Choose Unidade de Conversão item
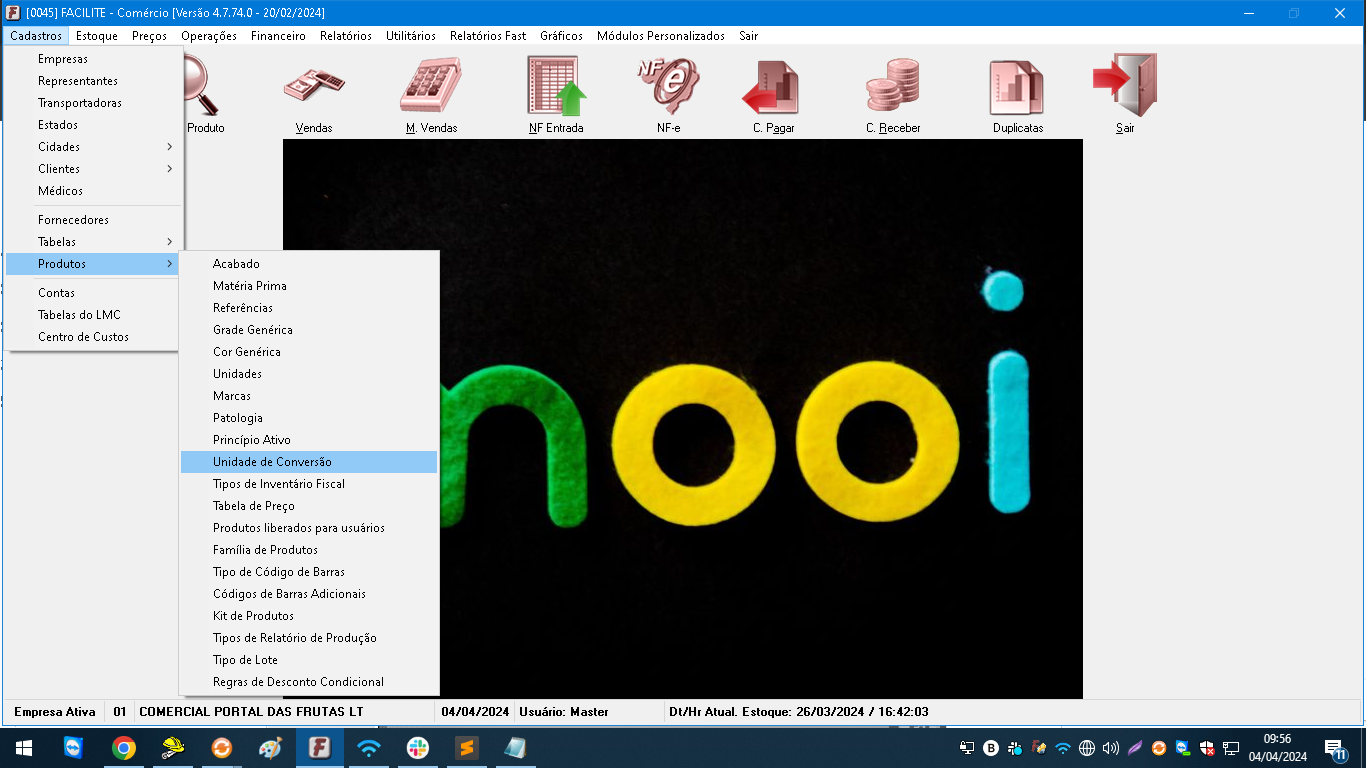 (309, 462)
